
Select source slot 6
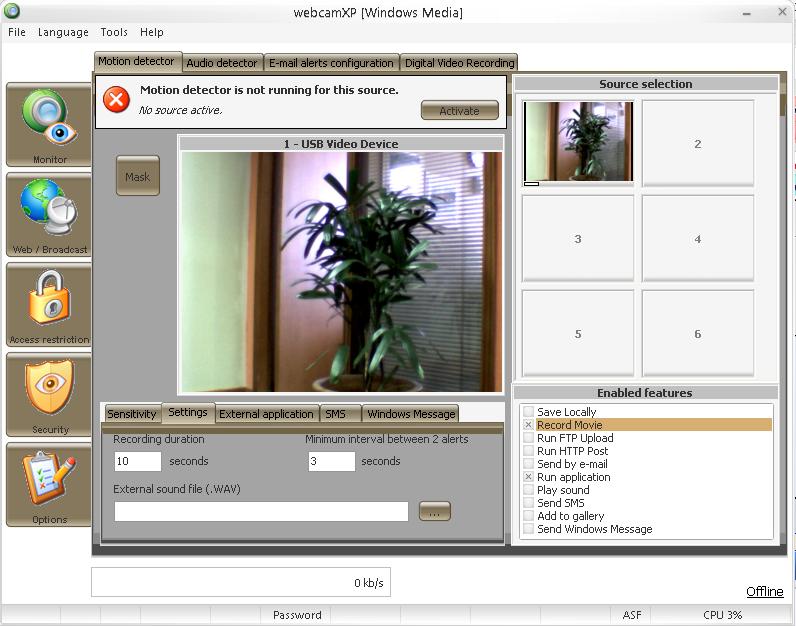[x=698, y=334]
